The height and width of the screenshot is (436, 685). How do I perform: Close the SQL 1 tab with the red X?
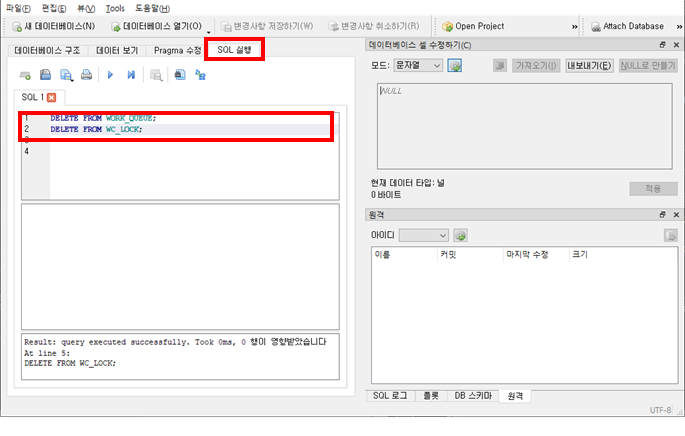click(52, 97)
